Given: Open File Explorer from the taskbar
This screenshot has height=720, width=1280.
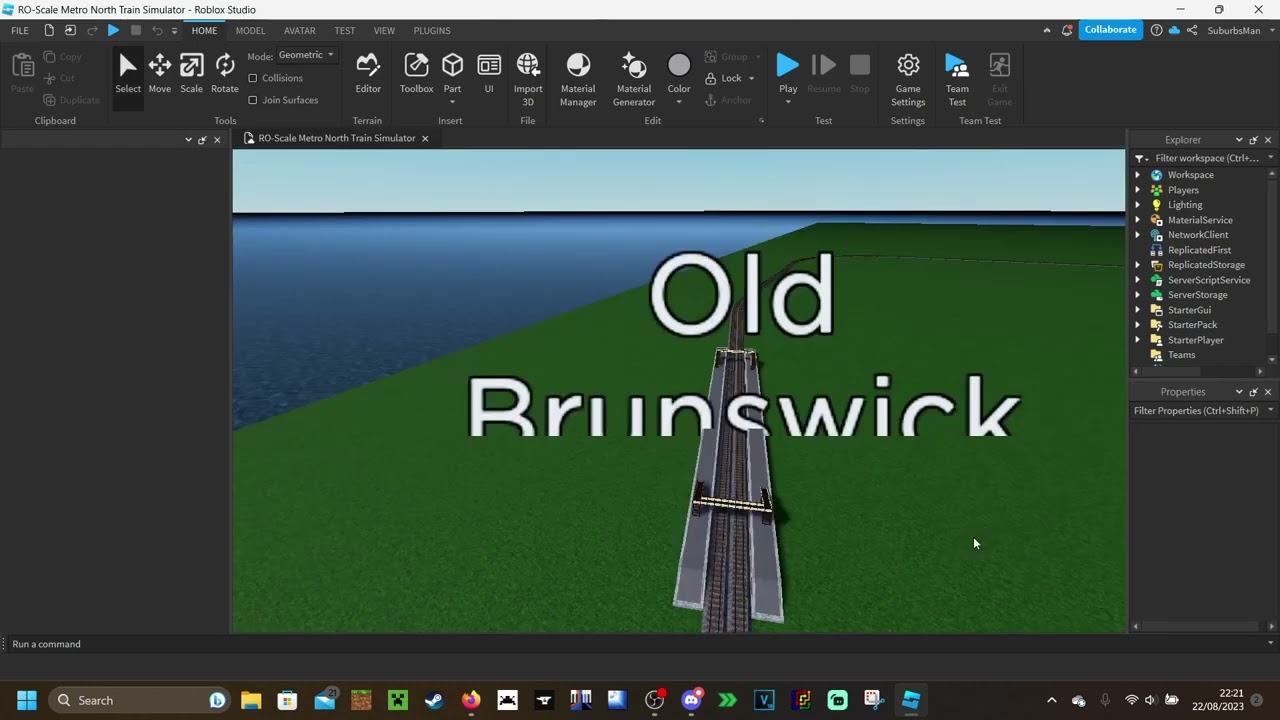Looking at the screenshot, I should (250, 700).
